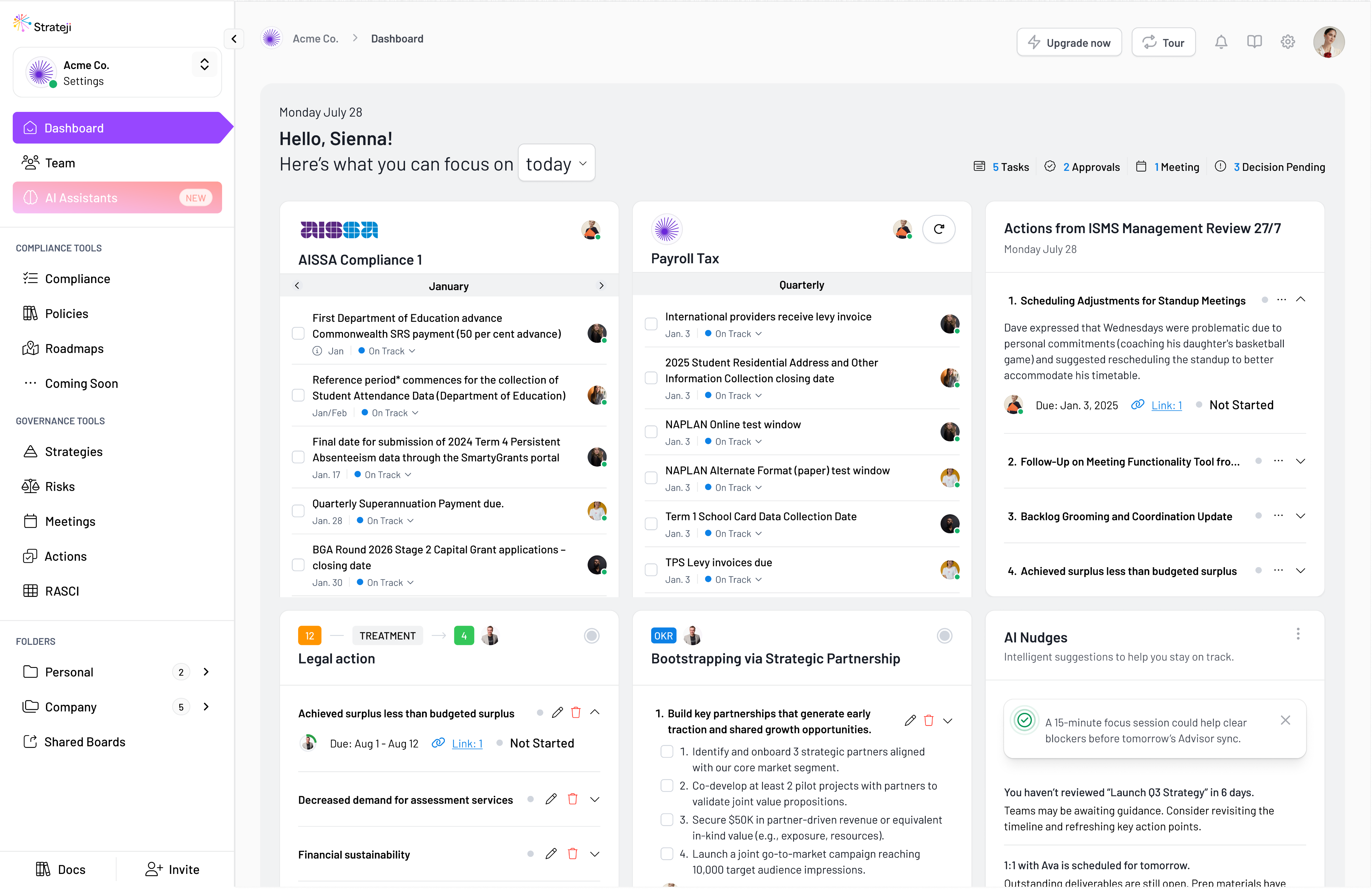This screenshot has height=889, width=1372.
Task: Tick the NAPLAN Online test window checkbox
Action: 651,432
